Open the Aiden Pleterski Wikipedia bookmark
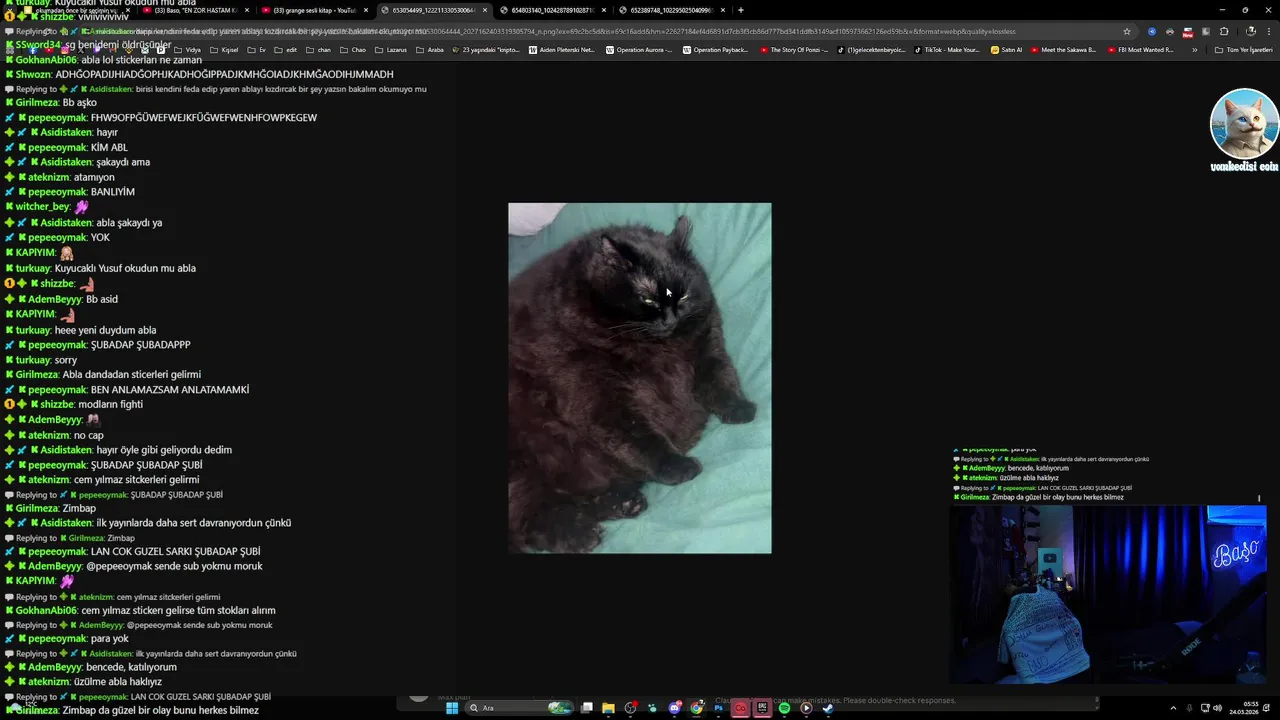Viewport: 1280px width, 720px height. (x=561, y=50)
